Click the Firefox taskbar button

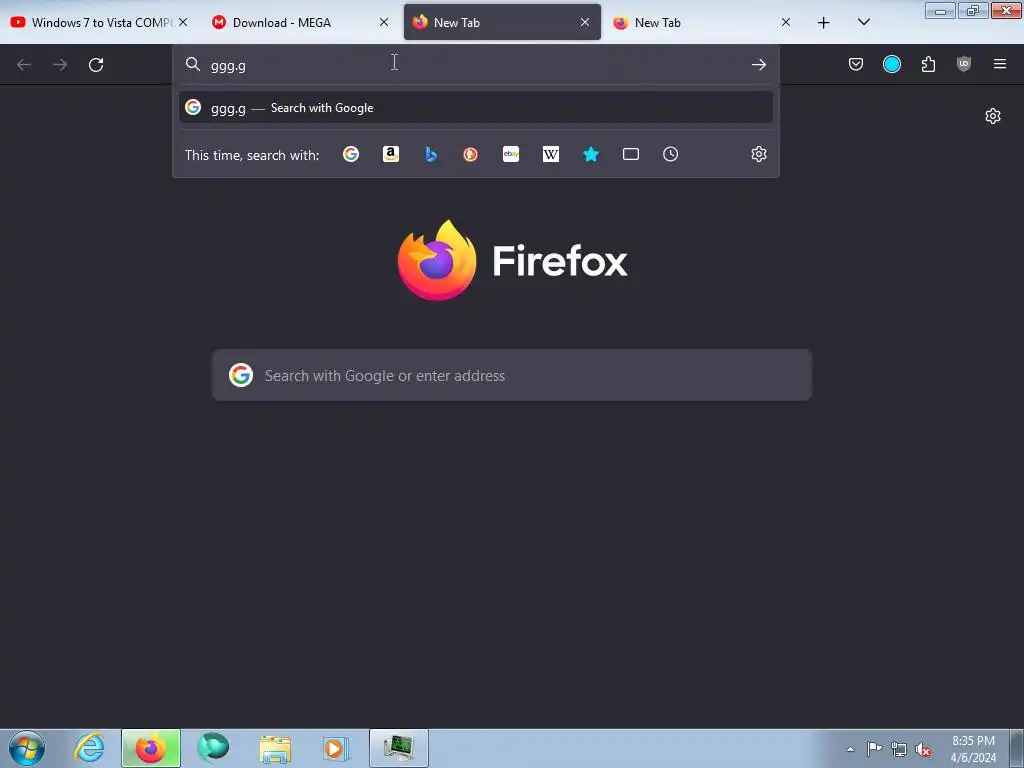pos(151,748)
